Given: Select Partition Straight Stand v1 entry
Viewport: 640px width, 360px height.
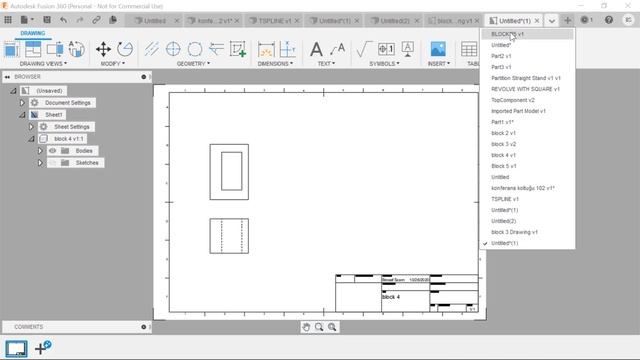Looking at the screenshot, I should coord(527,78).
